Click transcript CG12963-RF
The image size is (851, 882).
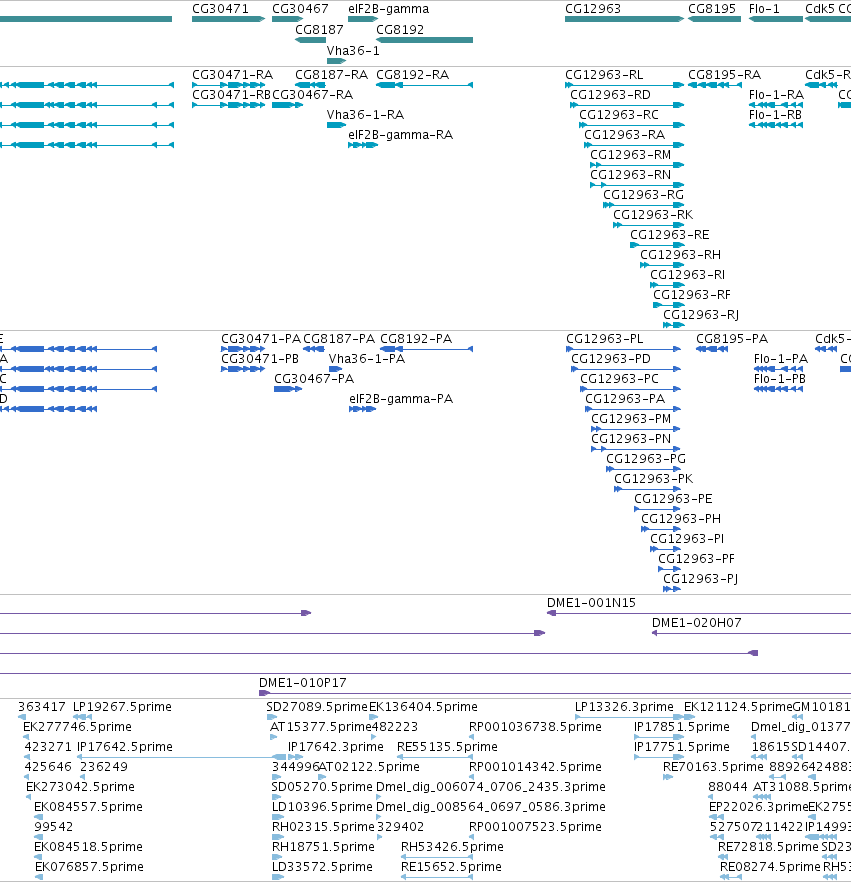pos(692,295)
